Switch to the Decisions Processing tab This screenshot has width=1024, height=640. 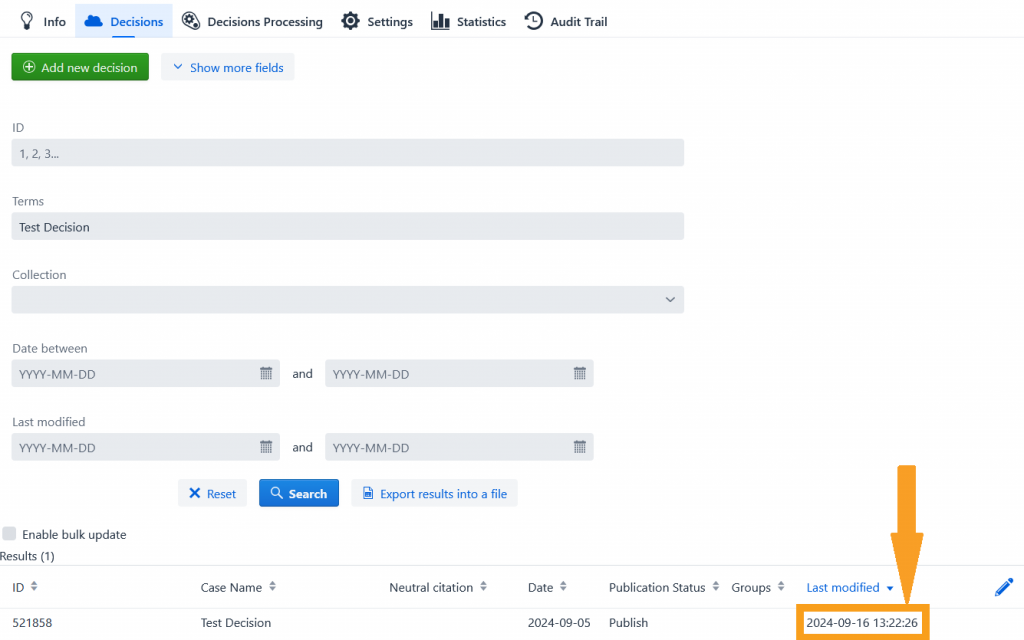[x=252, y=21]
